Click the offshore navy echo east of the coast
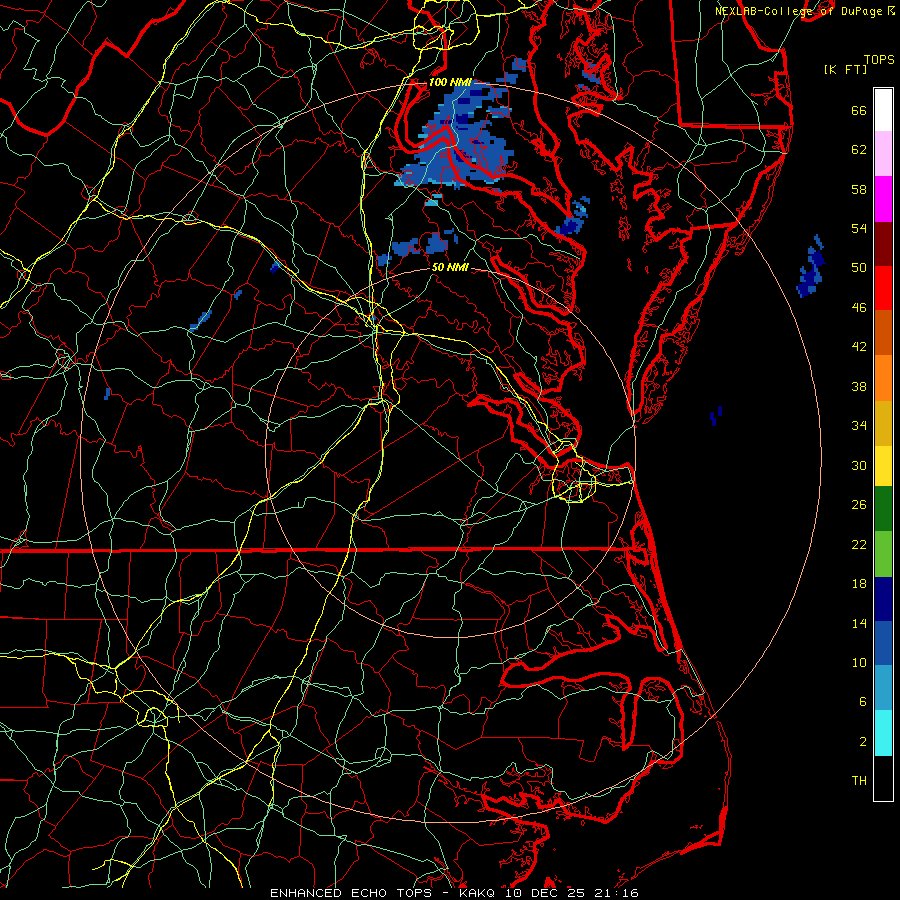The image size is (900, 900). [811, 266]
